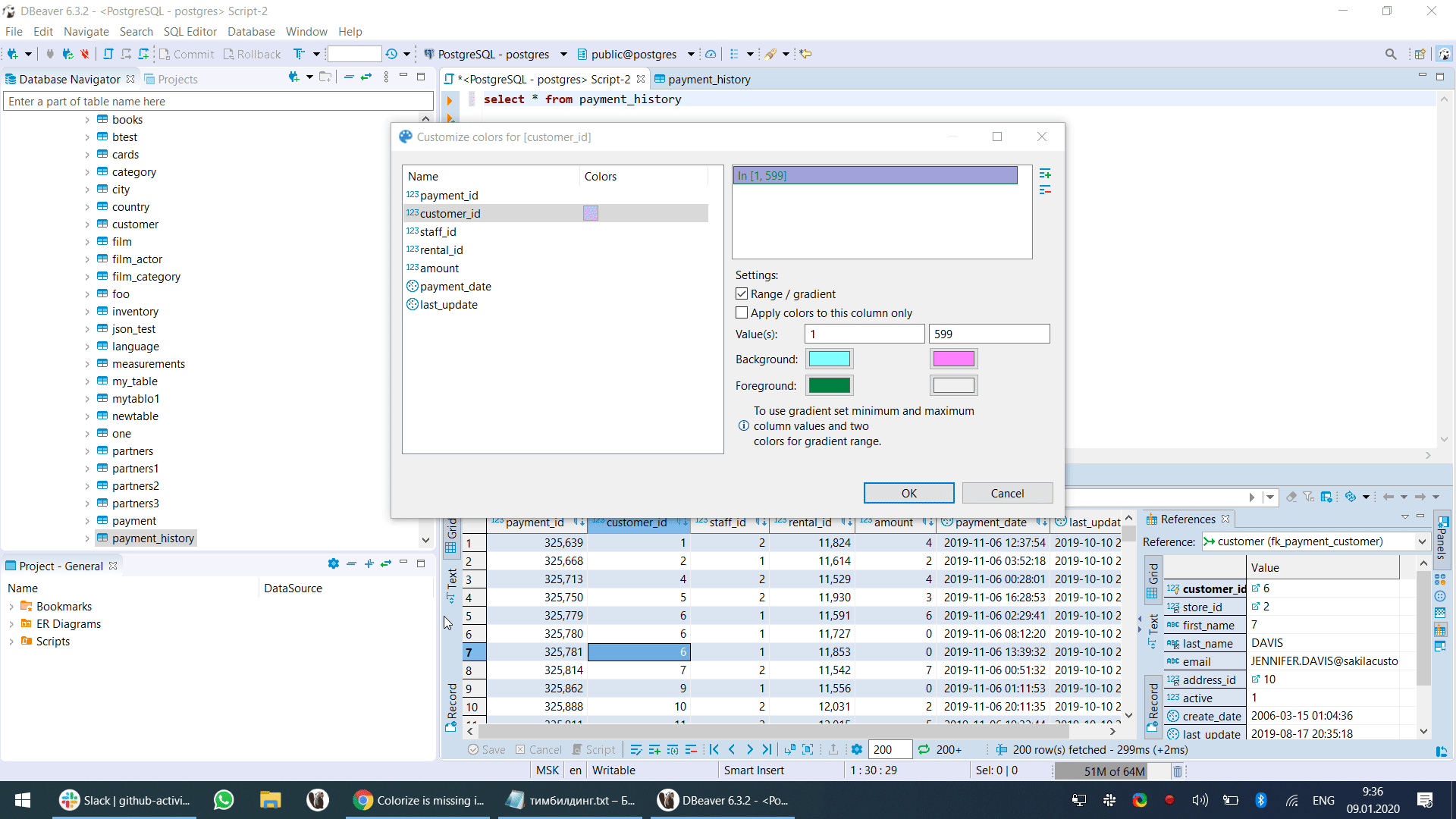Add a new grid row with green plus
1456x819 pixels.
pyautogui.click(x=654, y=749)
